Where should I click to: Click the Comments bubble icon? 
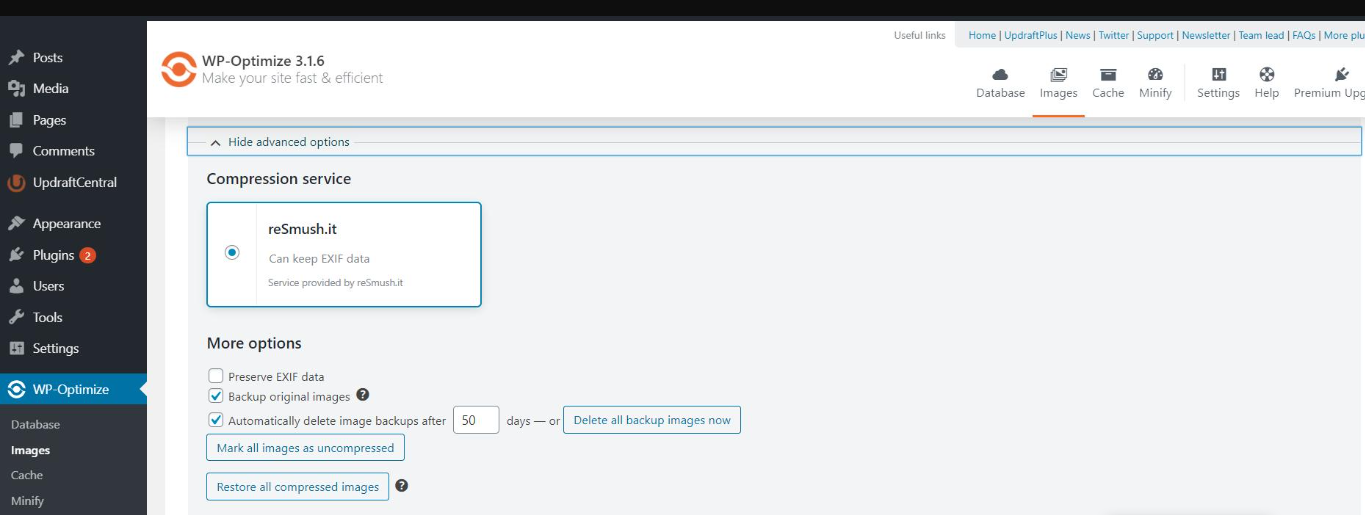point(16,151)
